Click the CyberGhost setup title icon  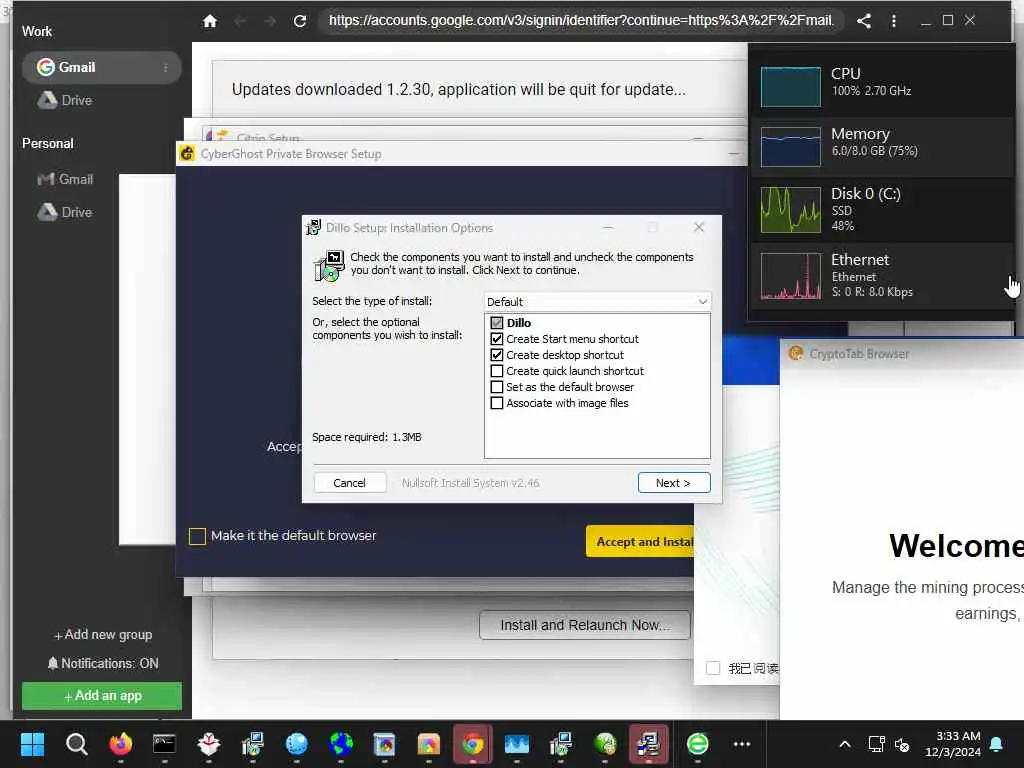(187, 153)
